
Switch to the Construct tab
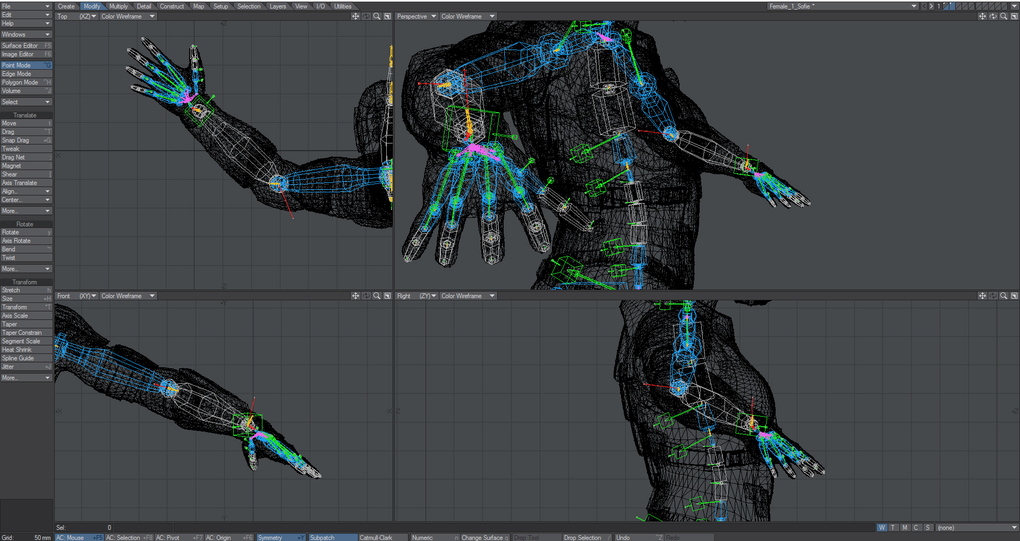coord(172,6)
